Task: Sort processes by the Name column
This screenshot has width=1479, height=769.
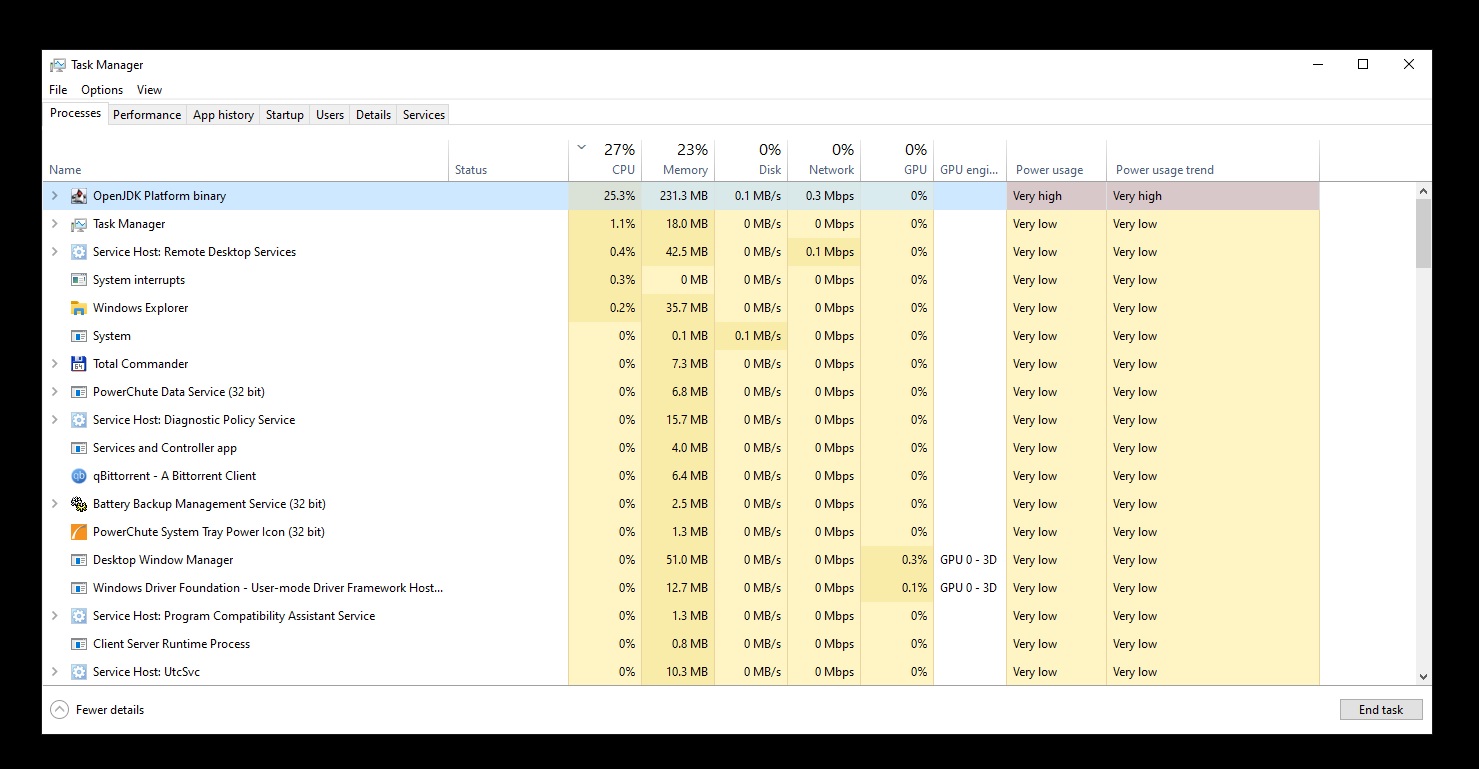Action: (246, 160)
